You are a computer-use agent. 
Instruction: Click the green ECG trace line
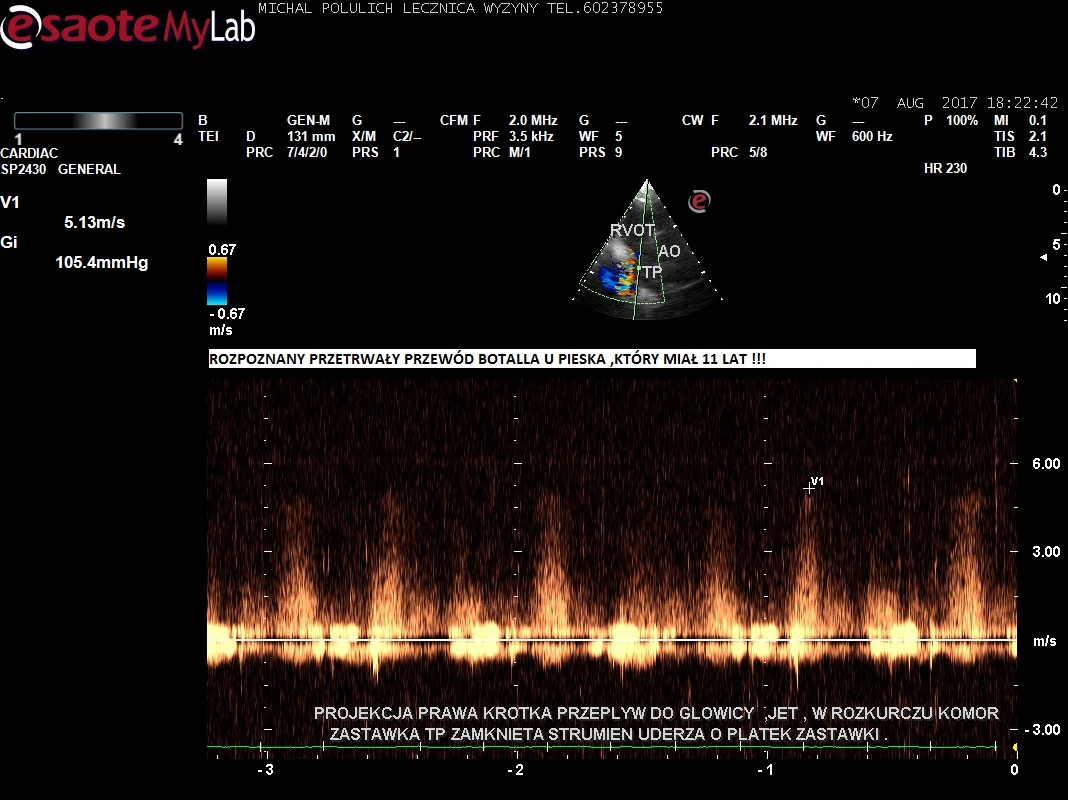[x=600, y=746]
